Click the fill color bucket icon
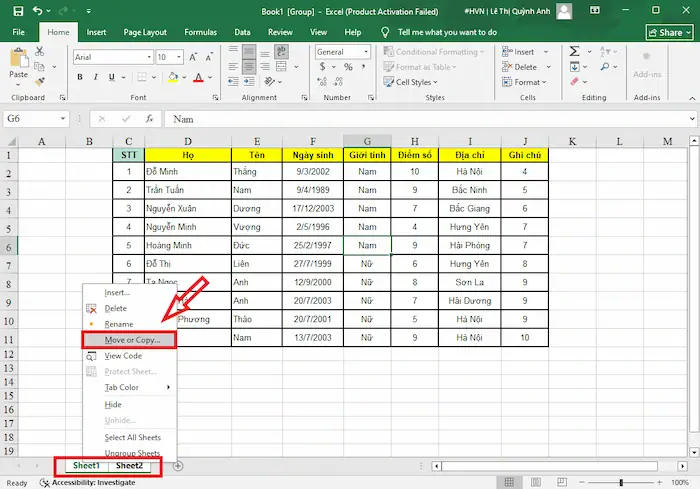This screenshot has height=489, width=700. click(x=173, y=77)
